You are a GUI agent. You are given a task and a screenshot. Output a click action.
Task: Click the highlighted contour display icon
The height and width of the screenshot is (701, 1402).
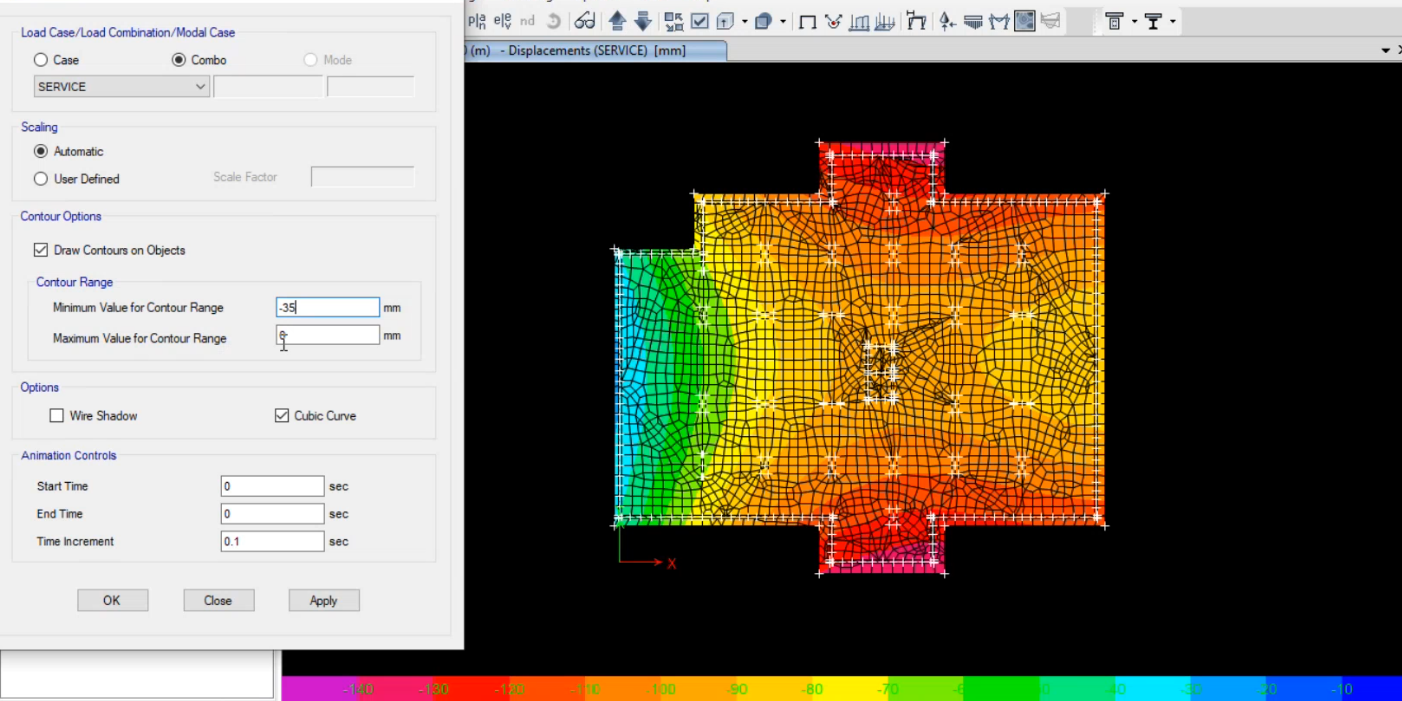[1025, 21]
